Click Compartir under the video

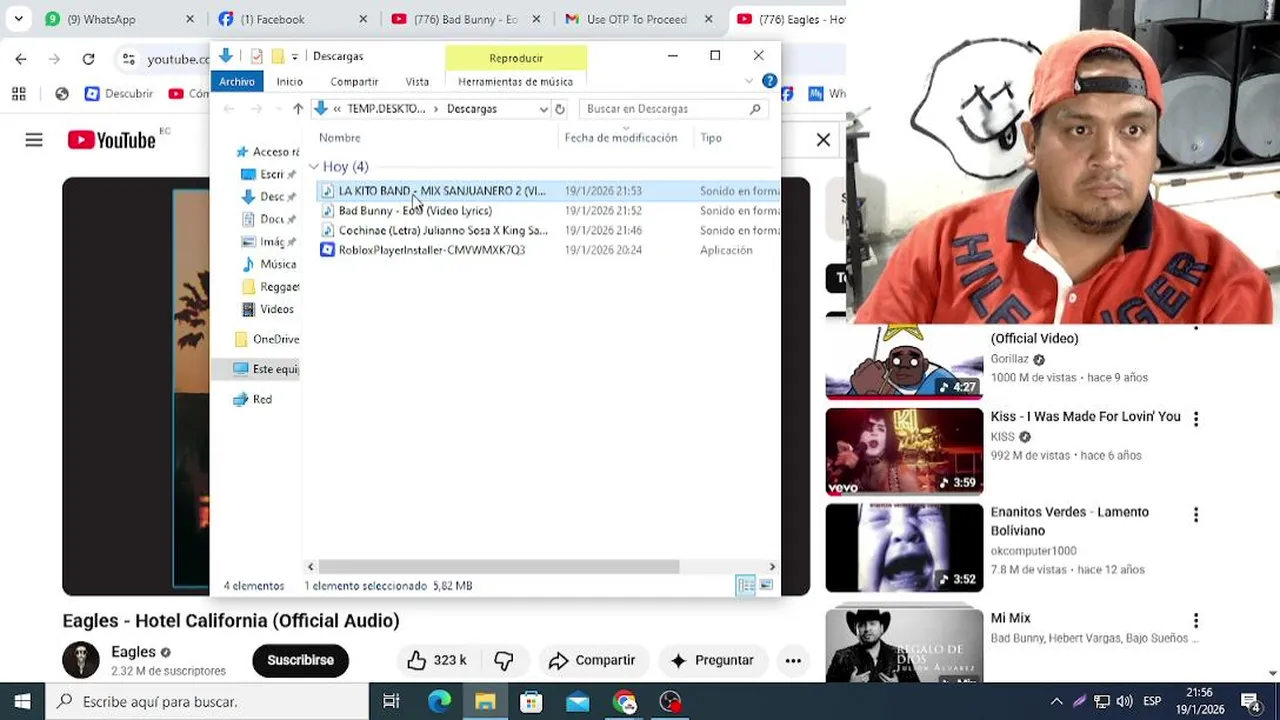[592, 660]
